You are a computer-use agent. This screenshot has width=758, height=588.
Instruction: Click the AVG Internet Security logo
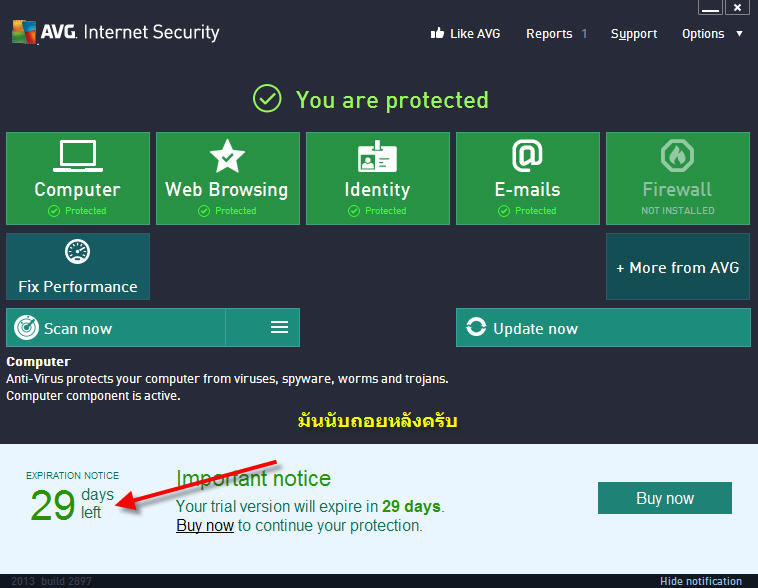115,32
